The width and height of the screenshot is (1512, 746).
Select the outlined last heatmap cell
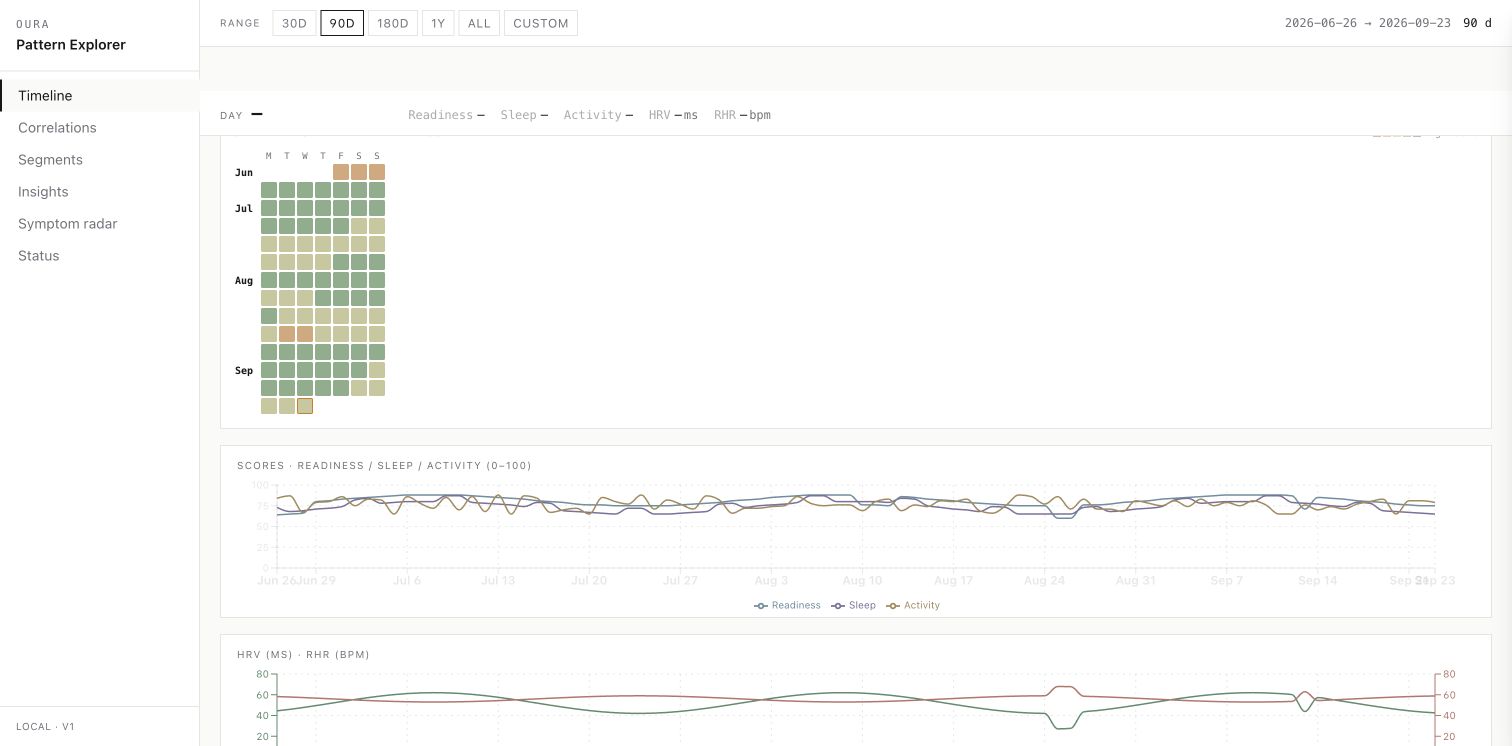coord(305,406)
